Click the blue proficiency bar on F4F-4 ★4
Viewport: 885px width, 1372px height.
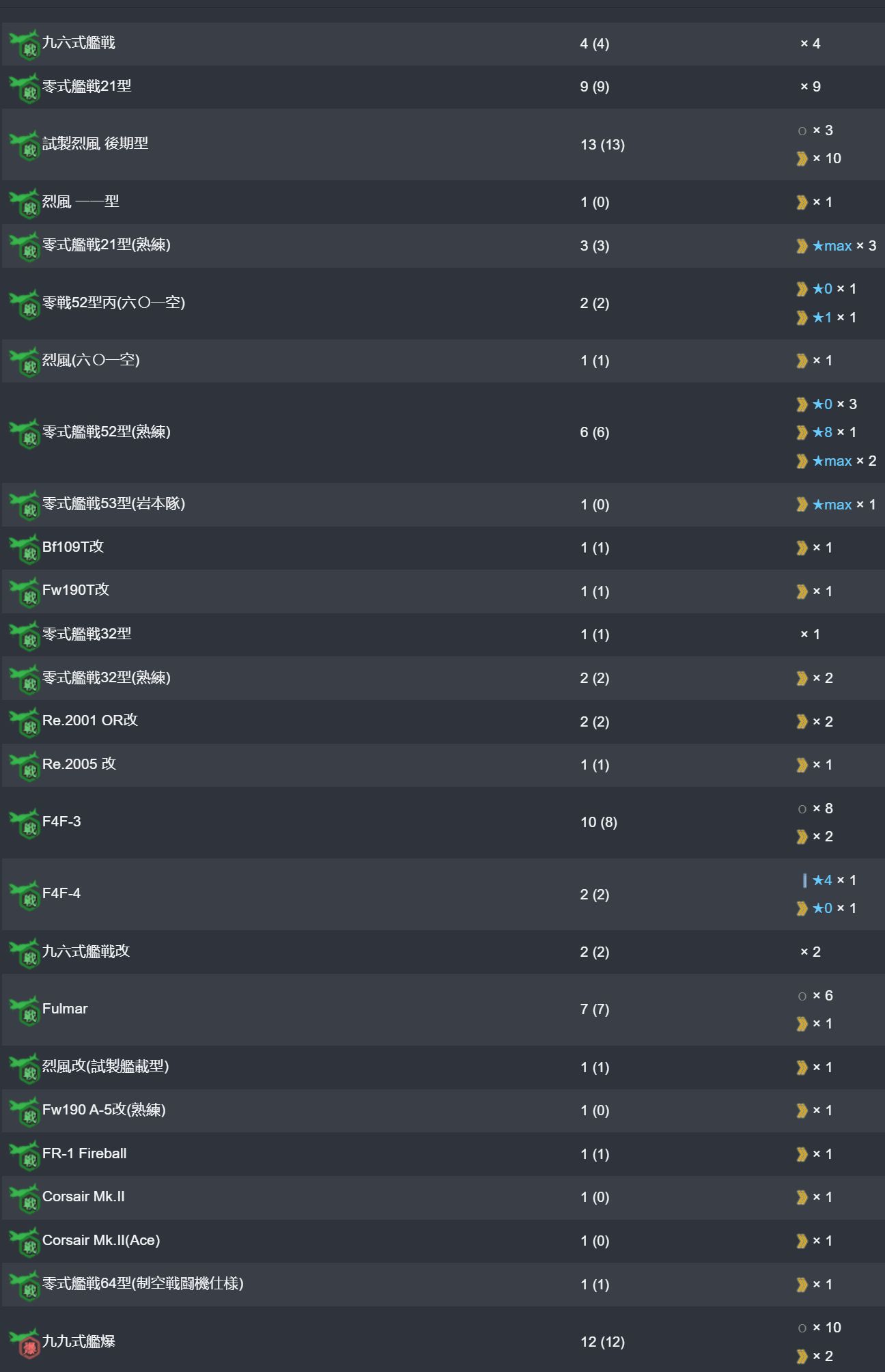[x=804, y=880]
